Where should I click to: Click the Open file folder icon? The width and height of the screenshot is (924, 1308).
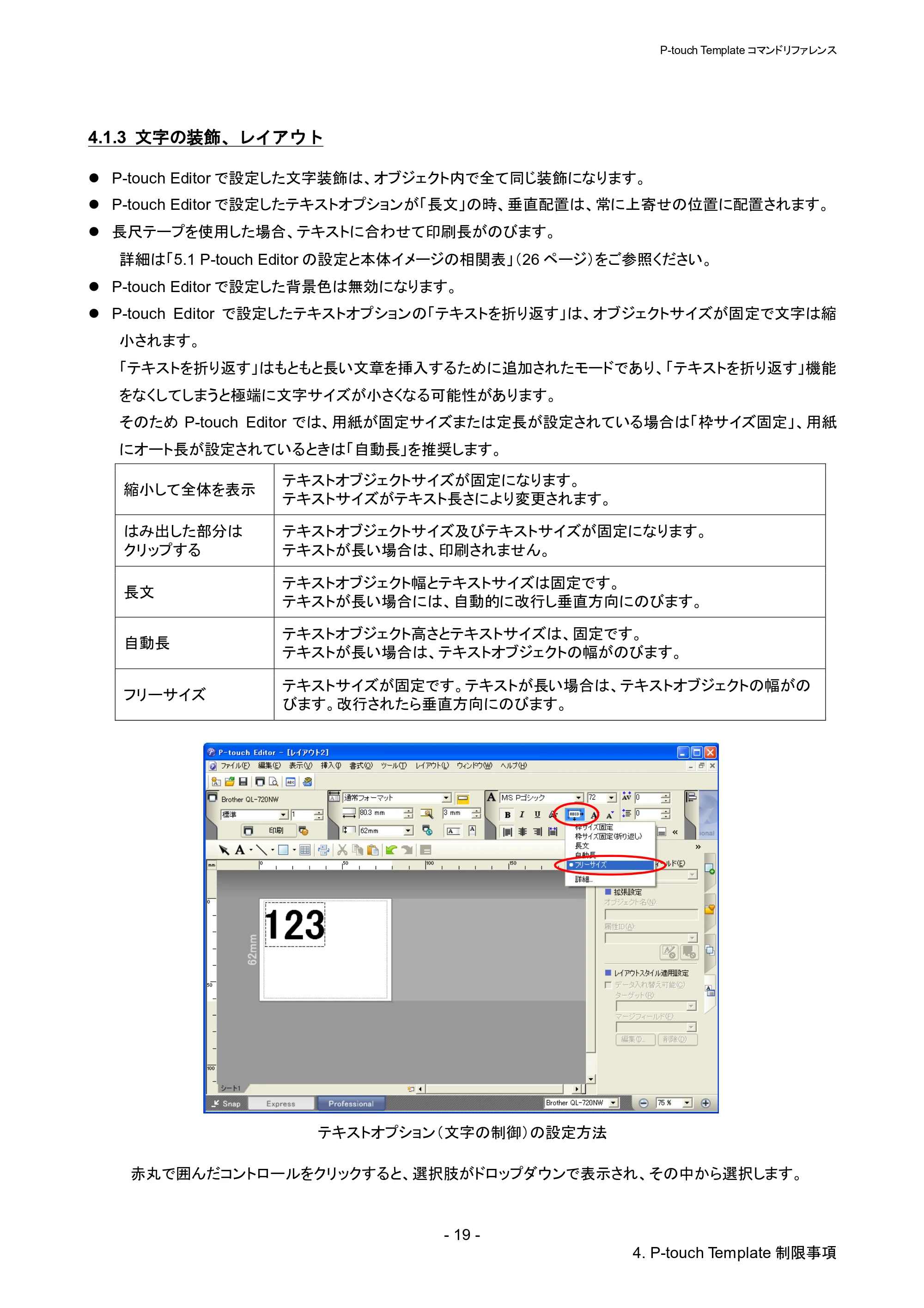pyautogui.click(x=230, y=782)
